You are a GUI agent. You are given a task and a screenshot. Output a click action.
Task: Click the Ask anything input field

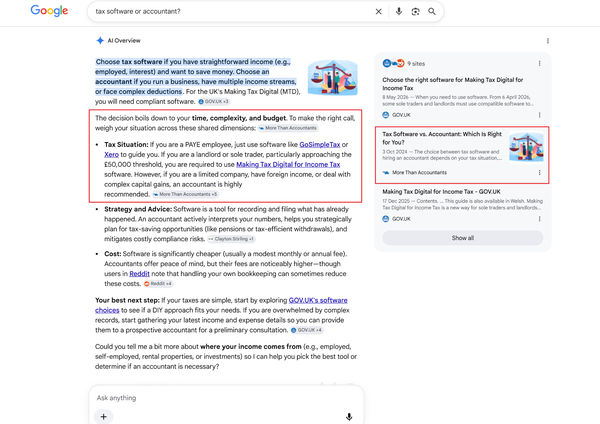click(x=226, y=398)
